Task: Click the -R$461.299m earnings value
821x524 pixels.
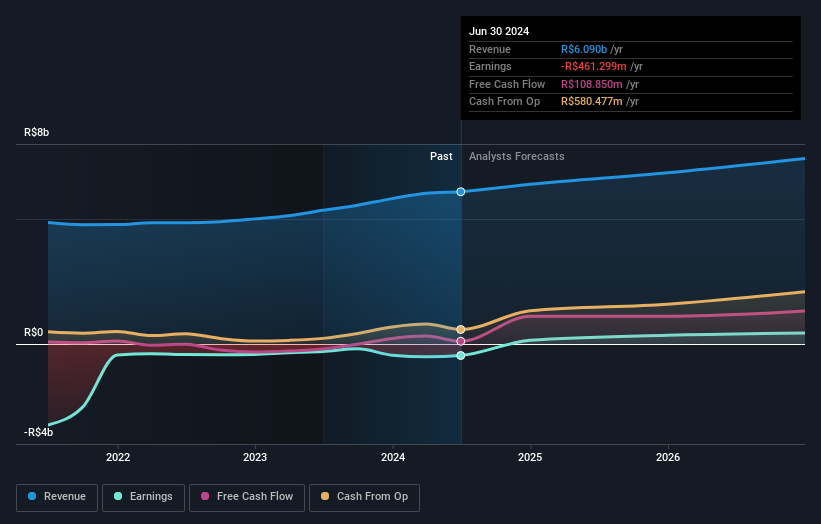Action: [594, 66]
